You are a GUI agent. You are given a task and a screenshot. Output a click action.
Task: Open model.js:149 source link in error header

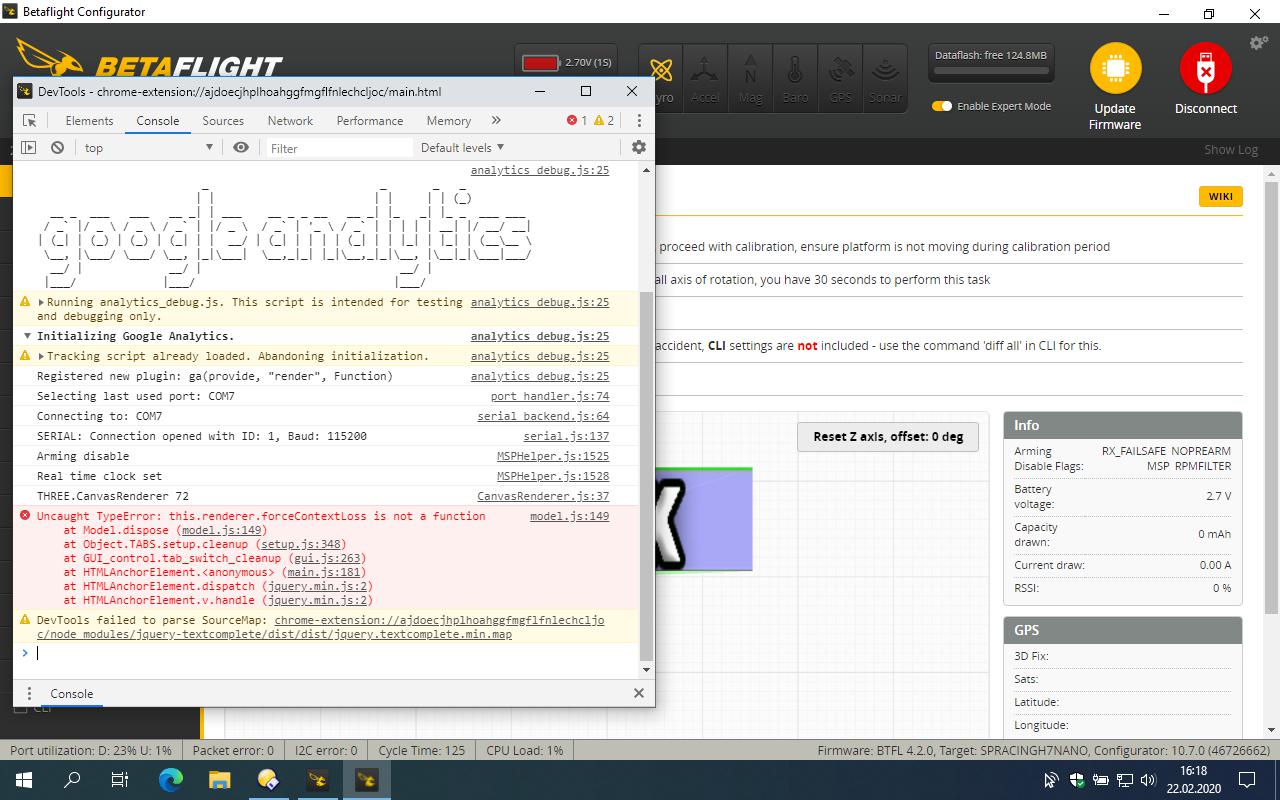pyautogui.click(x=569, y=516)
